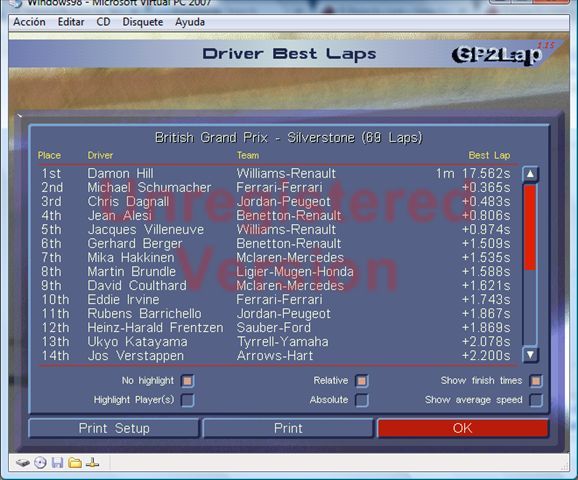Select the Ukyo Katayama row
This screenshot has height=480, width=578.
[275, 342]
